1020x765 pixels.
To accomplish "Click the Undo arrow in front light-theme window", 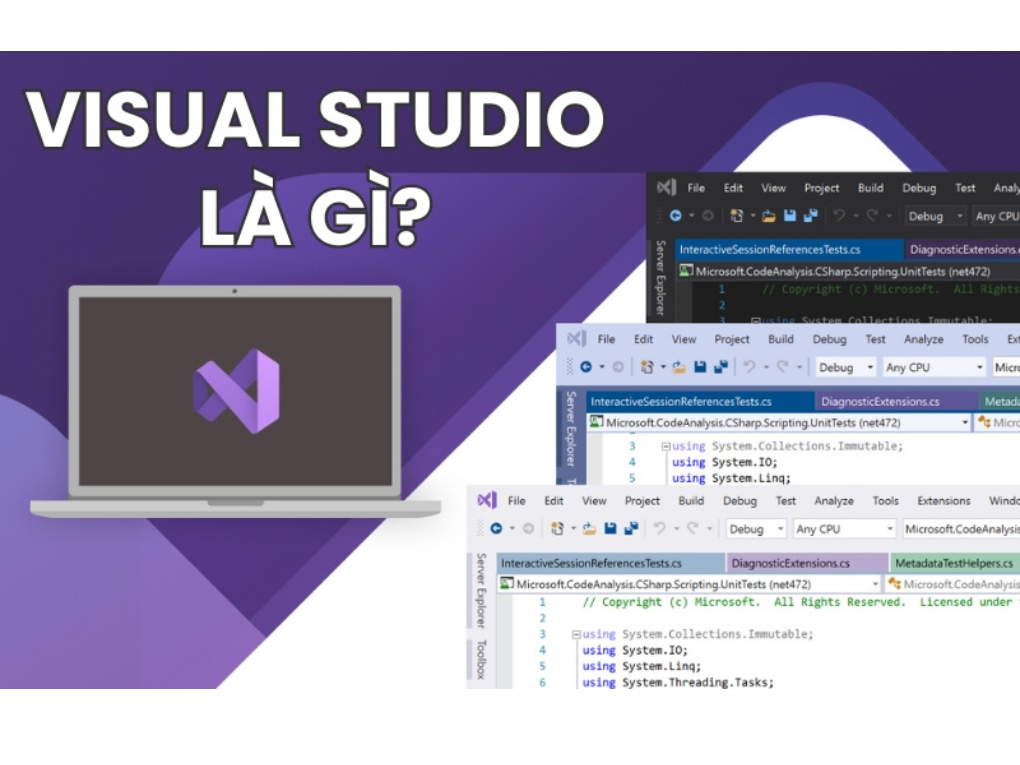I will [x=660, y=529].
